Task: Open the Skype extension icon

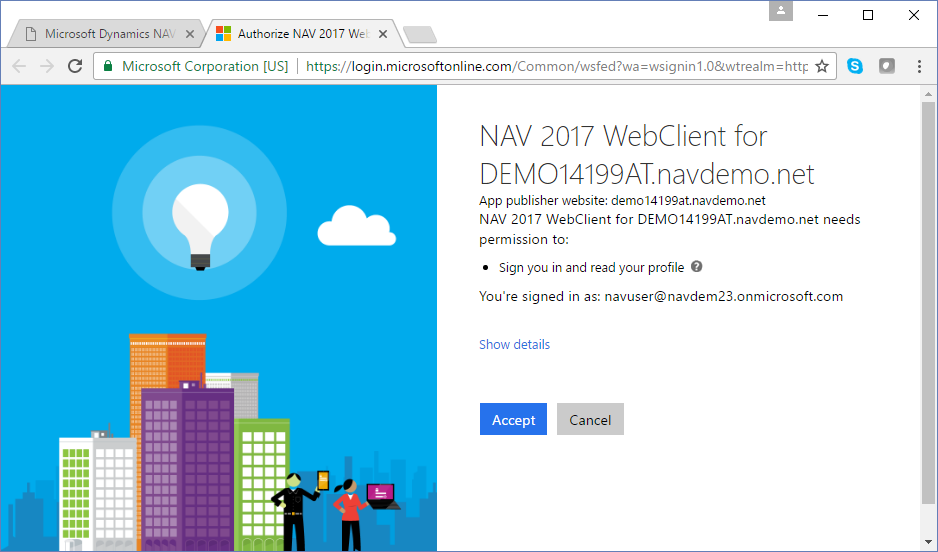Action: pyautogui.click(x=855, y=66)
